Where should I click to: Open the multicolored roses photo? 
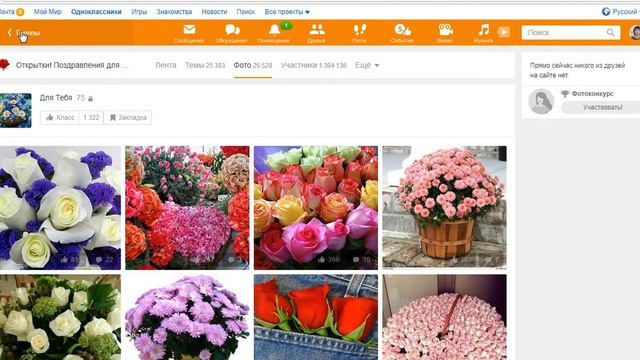coord(316,208)
